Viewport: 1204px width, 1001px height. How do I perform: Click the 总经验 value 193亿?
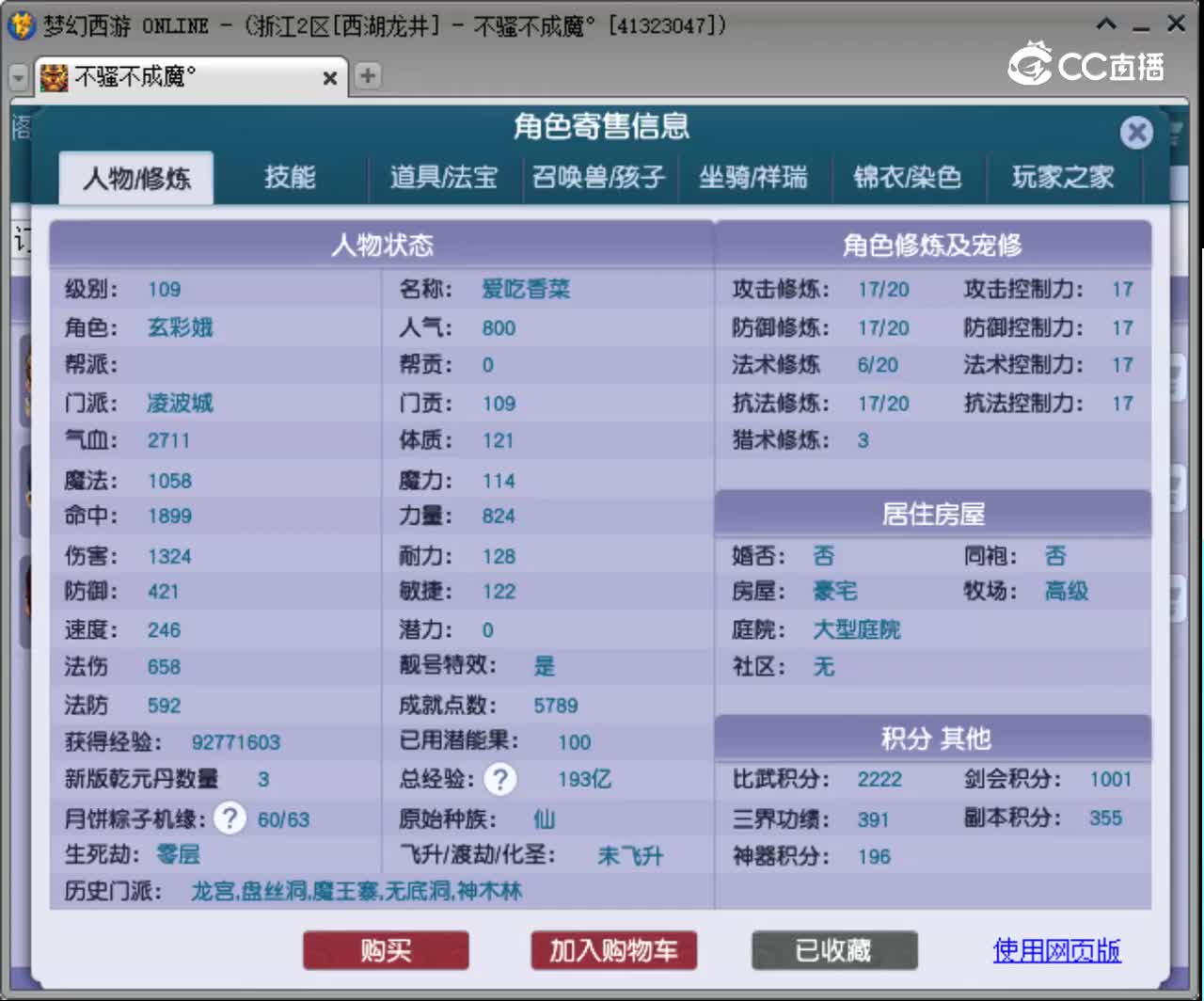(x=584, y=779)
